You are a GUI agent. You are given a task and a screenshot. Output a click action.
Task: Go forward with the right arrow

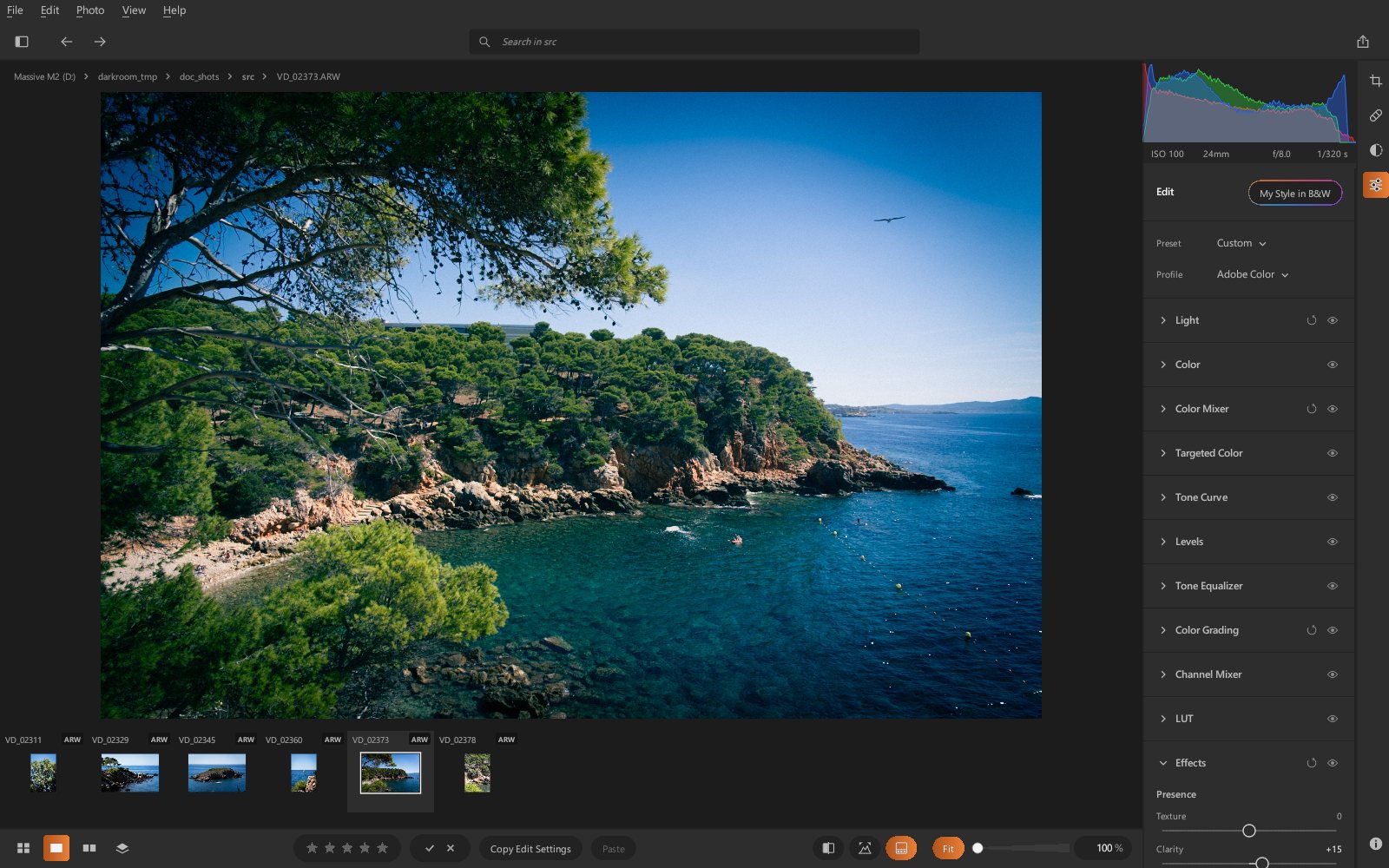pos(100,42)
